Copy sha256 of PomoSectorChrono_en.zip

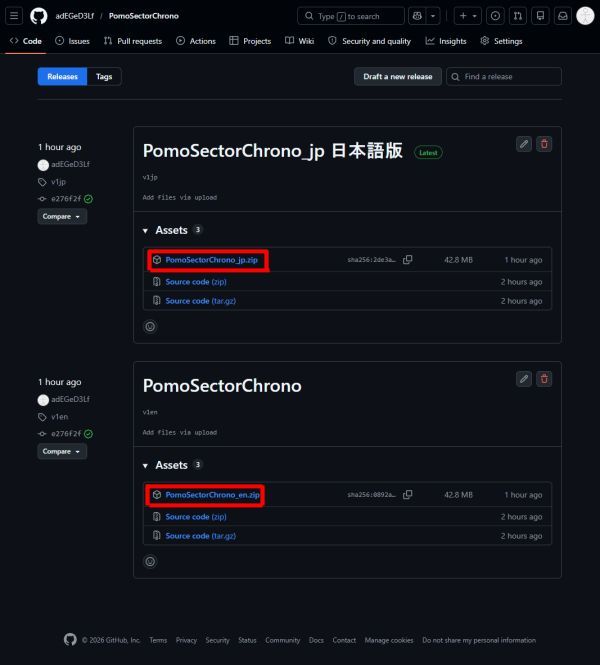pos(407,495)
